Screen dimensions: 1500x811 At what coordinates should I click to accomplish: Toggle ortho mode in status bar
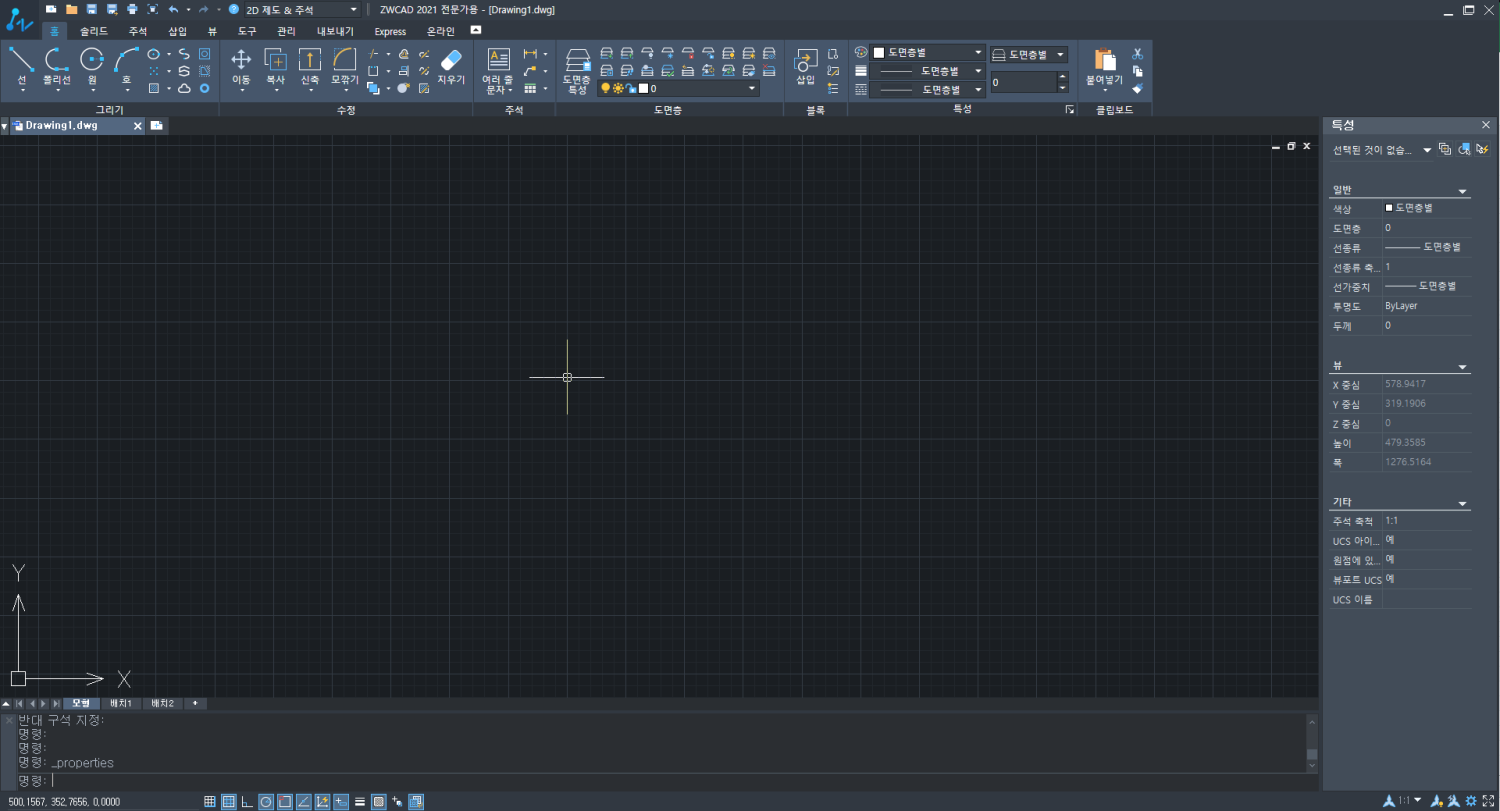[247, 801]
